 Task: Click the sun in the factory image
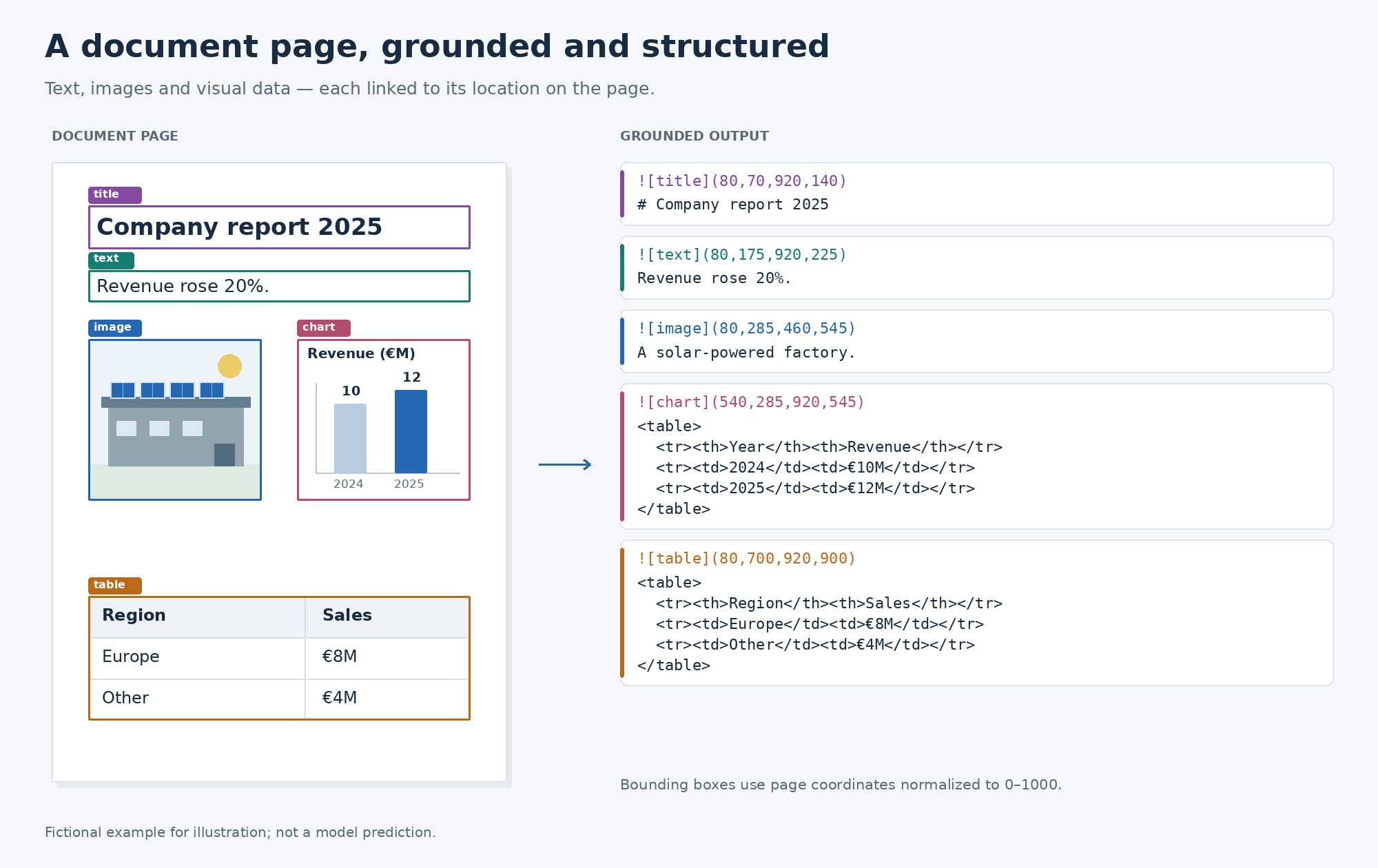[229, 366]
